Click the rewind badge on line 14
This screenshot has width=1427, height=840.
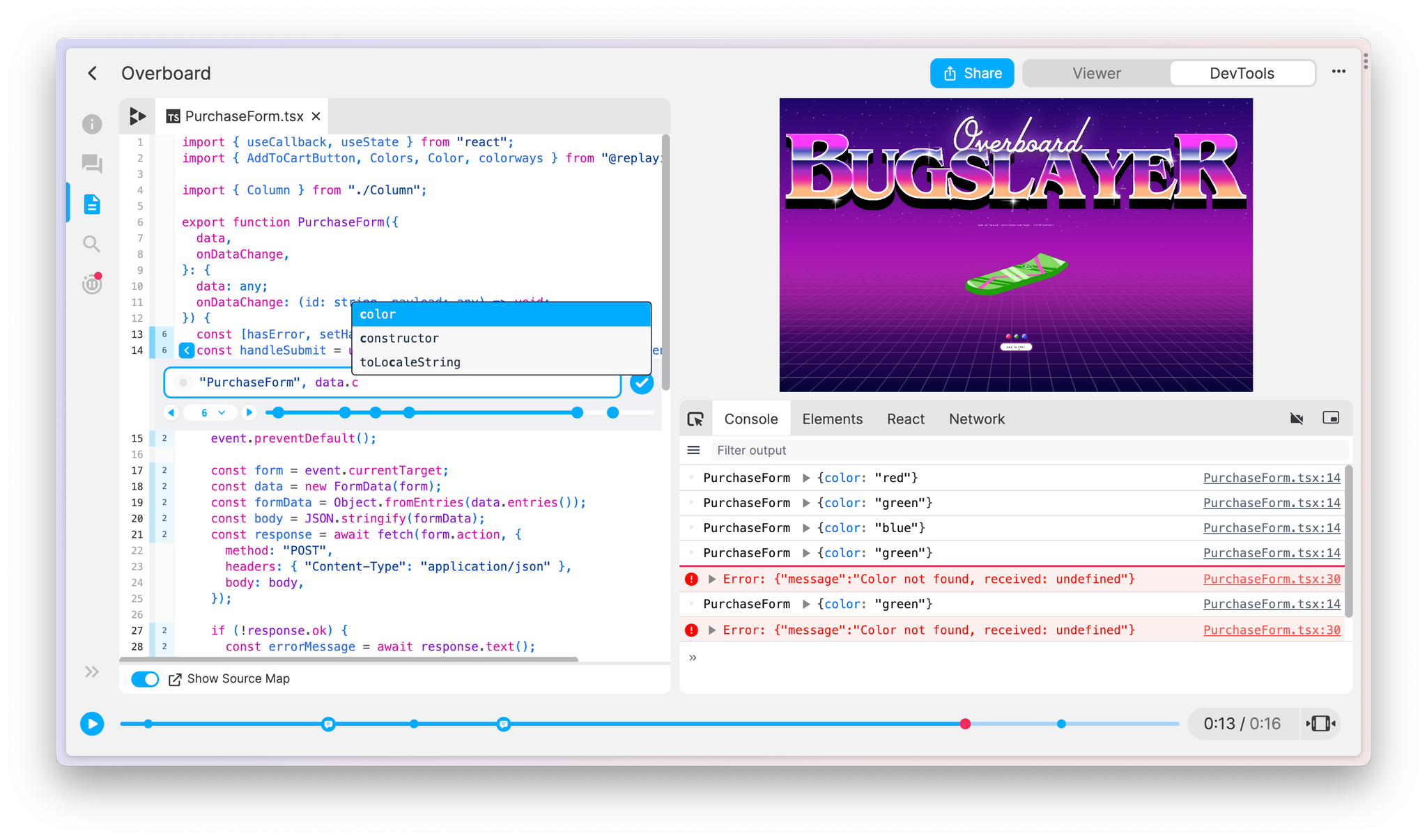[187, 350]
